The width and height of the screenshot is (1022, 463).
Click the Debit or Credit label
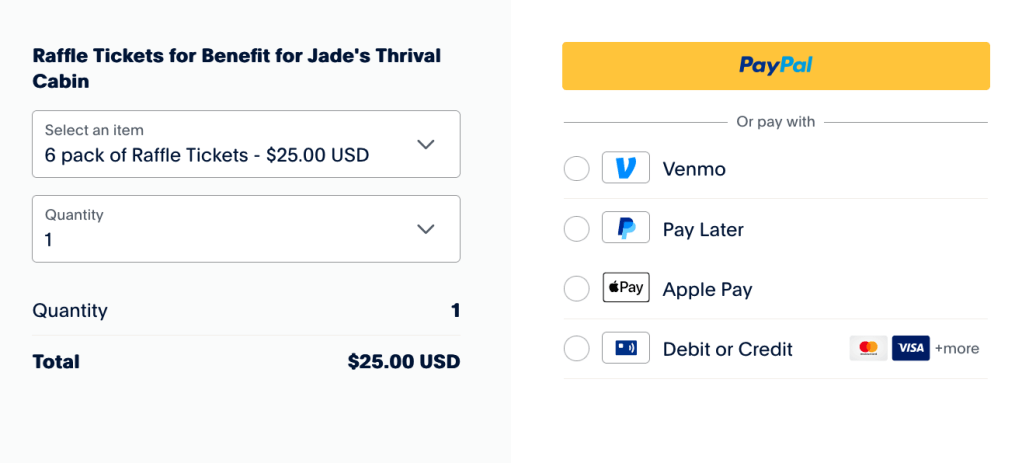click(x=727, y=349)
